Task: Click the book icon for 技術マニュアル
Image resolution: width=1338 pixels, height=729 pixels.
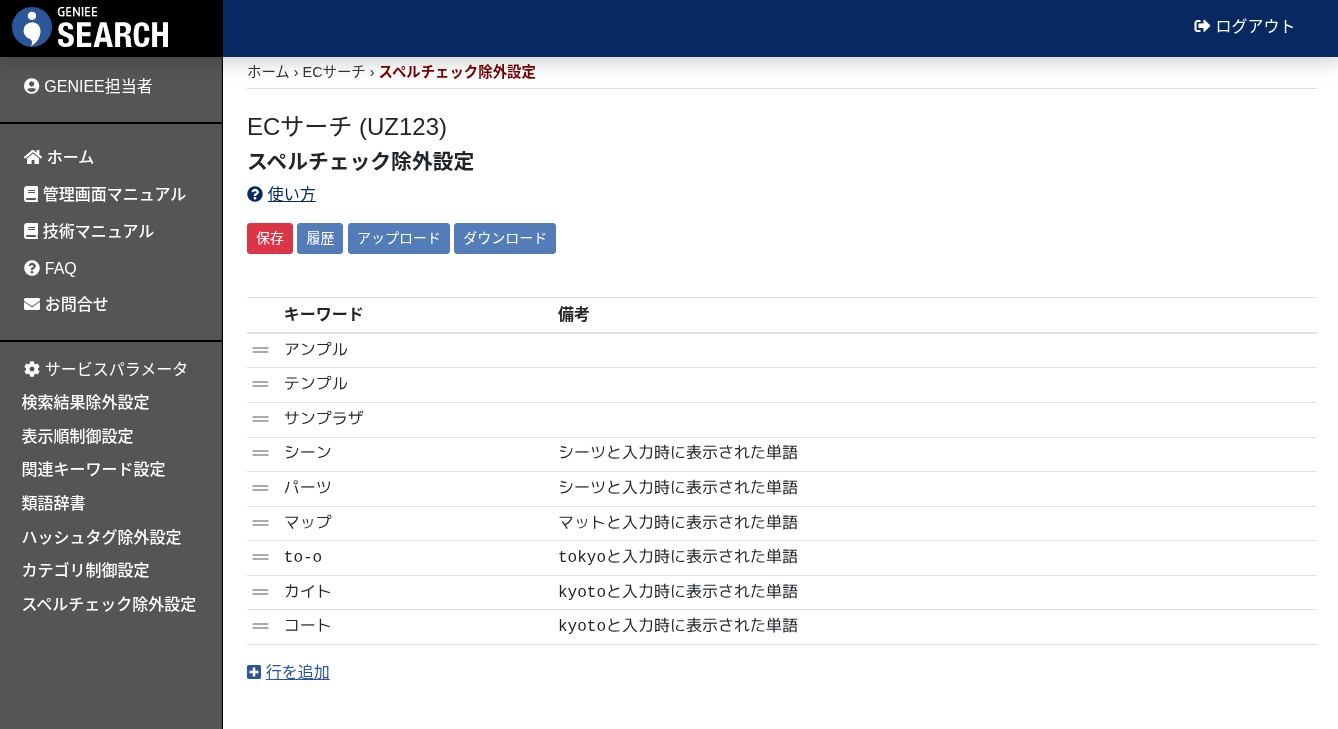Action: pos(31,231)
